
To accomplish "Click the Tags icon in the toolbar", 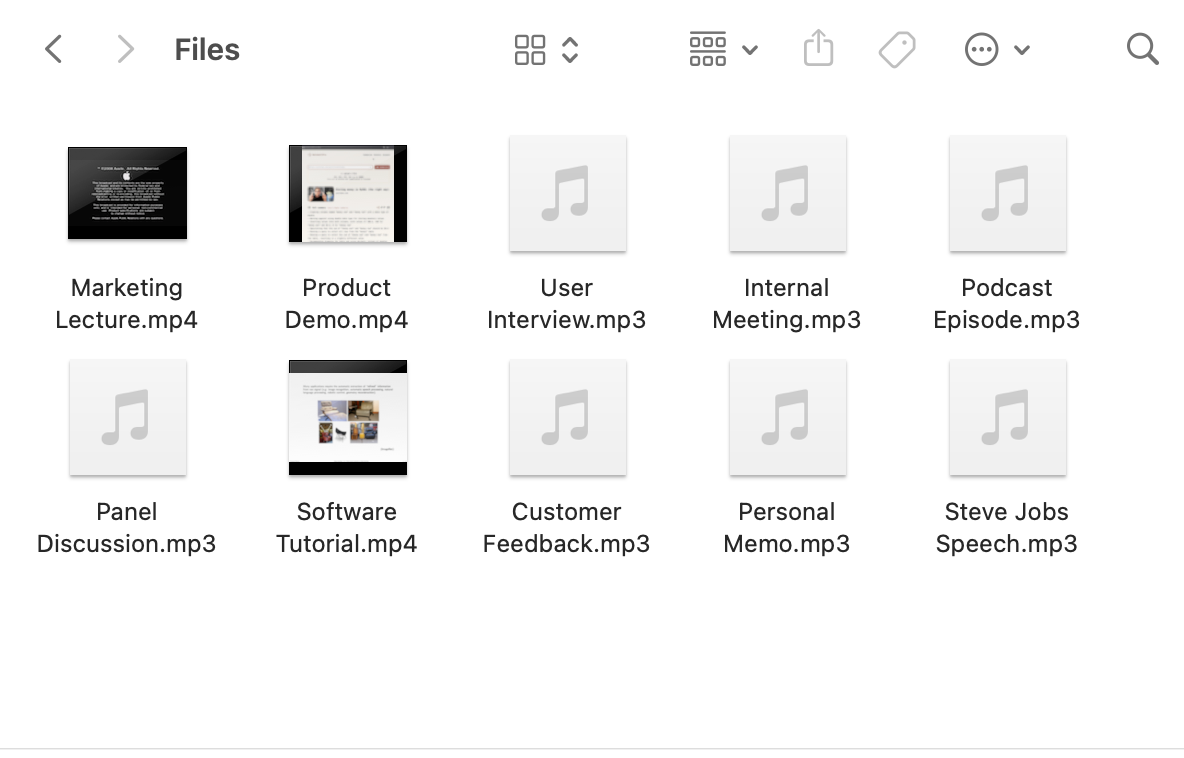I will tap(897, 48).
